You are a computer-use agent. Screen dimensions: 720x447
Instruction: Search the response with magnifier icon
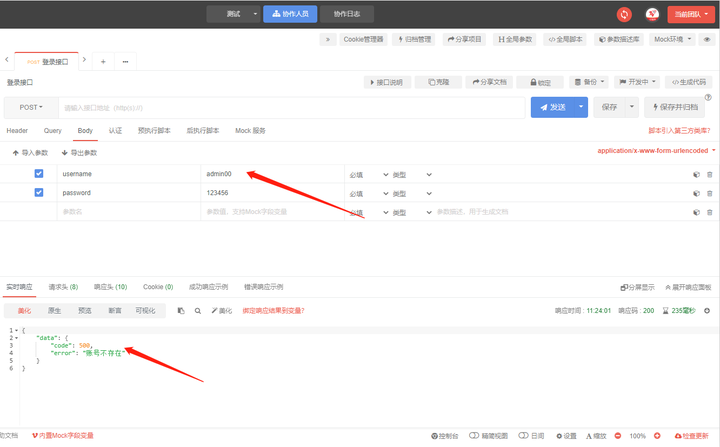pyautogui.click(x=197, y=311)
